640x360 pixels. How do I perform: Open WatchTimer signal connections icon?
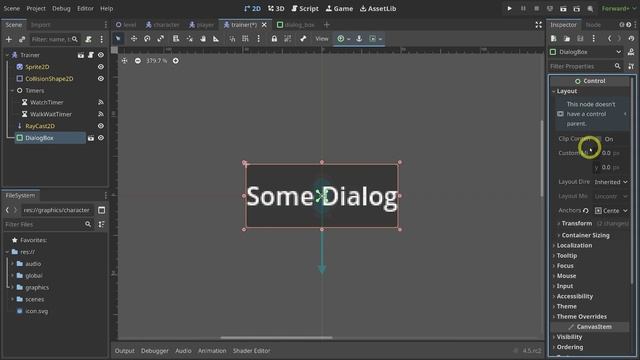tap(101, 102)
